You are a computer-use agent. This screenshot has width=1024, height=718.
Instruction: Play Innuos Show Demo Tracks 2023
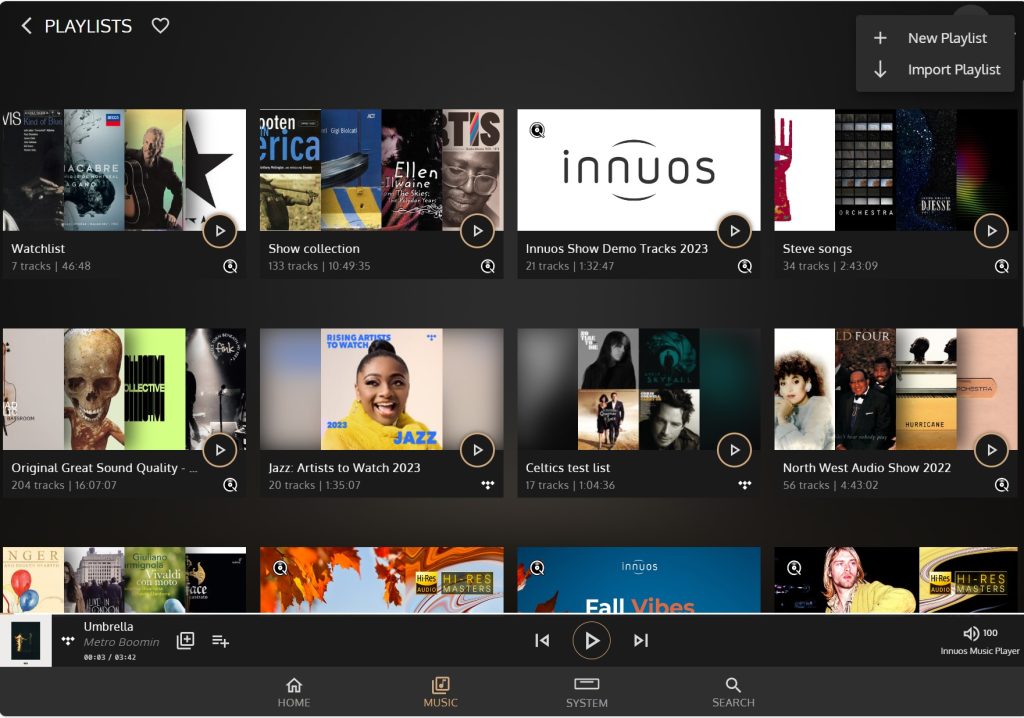[734, 231]
